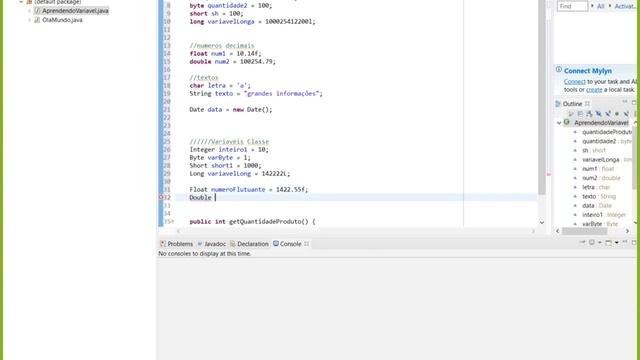640x360 pixels.
Task: Click Outline horizontal scrollbar left arrow
Action: click(558, 231)
